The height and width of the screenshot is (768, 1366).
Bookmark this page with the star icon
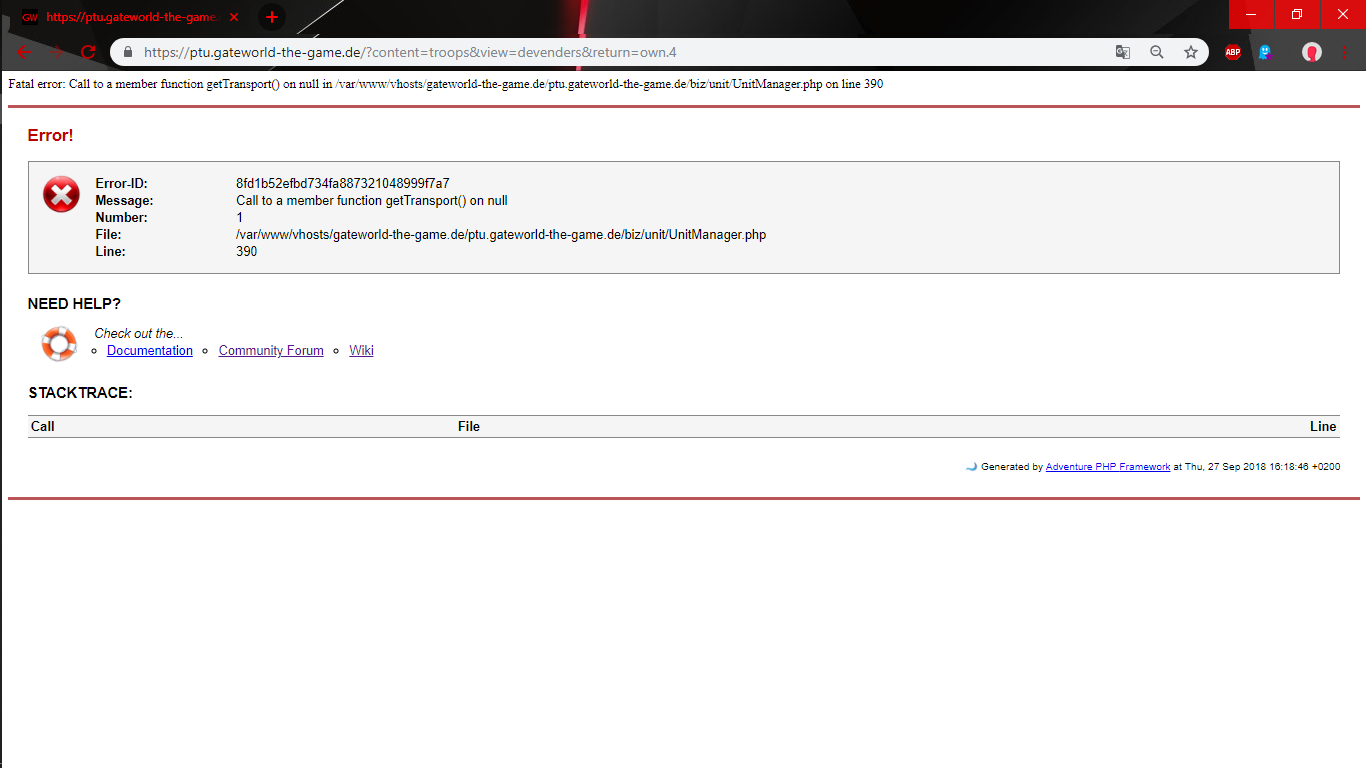pos(1191,52)
